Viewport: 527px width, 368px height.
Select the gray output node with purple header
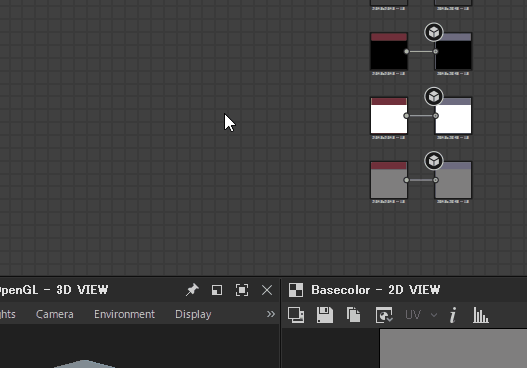pos(453,180)
